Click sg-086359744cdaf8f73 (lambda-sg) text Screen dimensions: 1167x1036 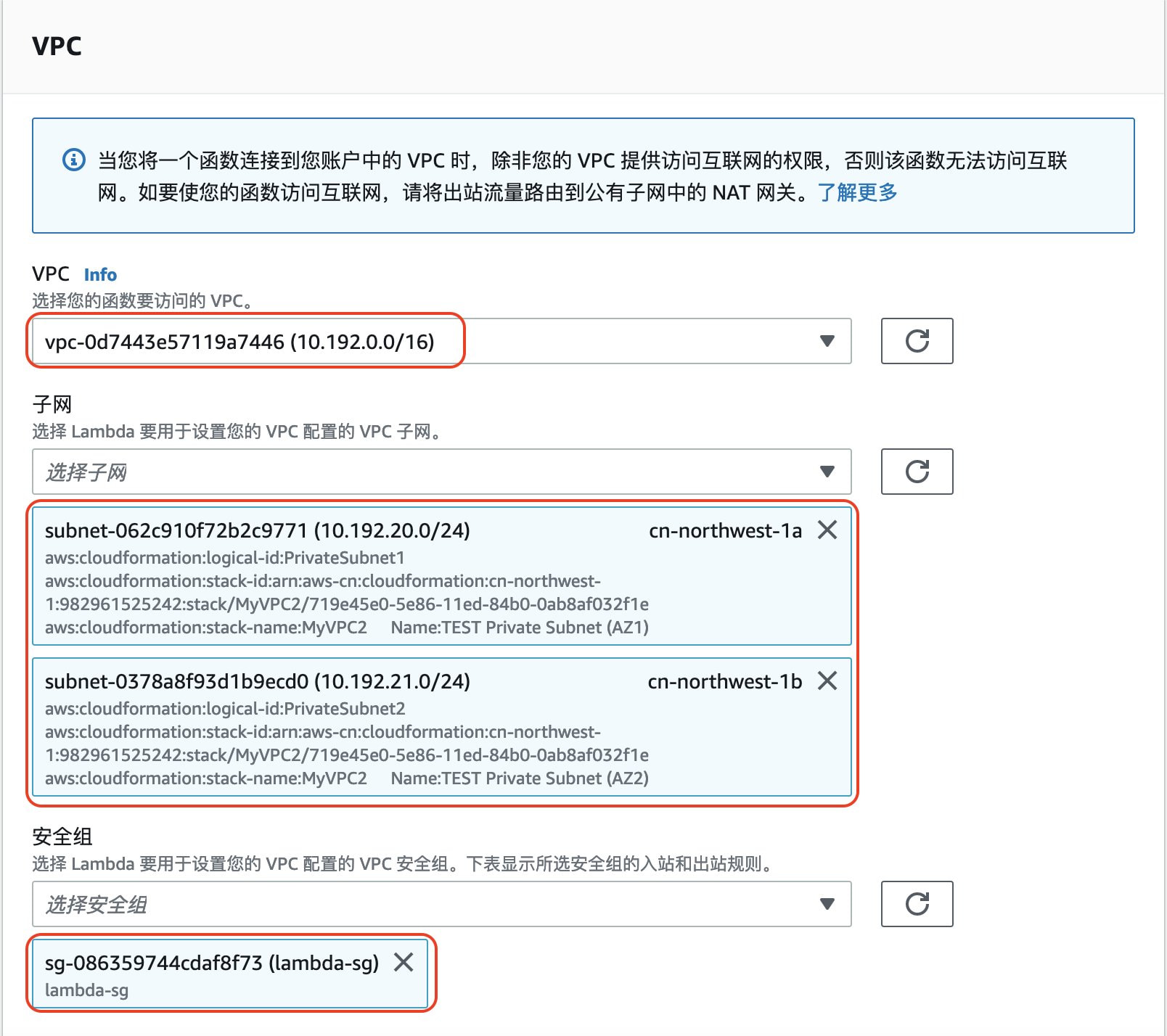(212, 963)
